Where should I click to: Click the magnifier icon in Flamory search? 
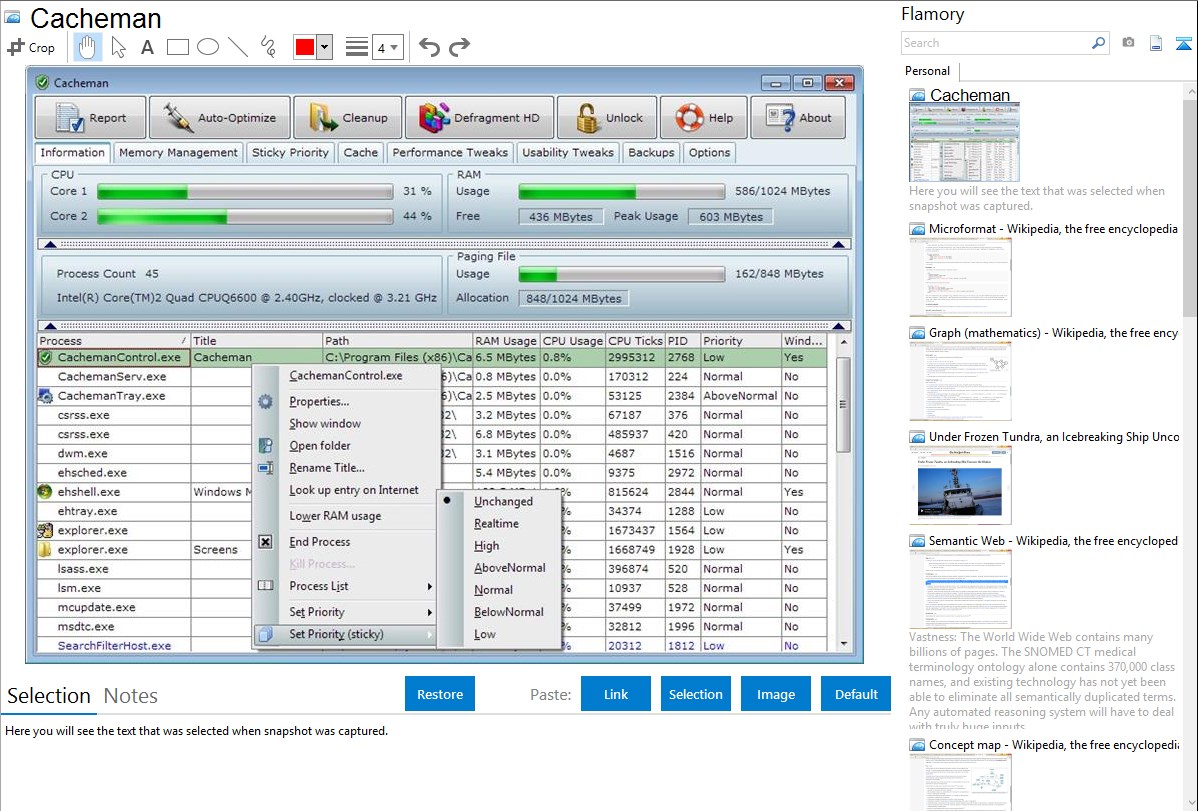point(1099,43)
